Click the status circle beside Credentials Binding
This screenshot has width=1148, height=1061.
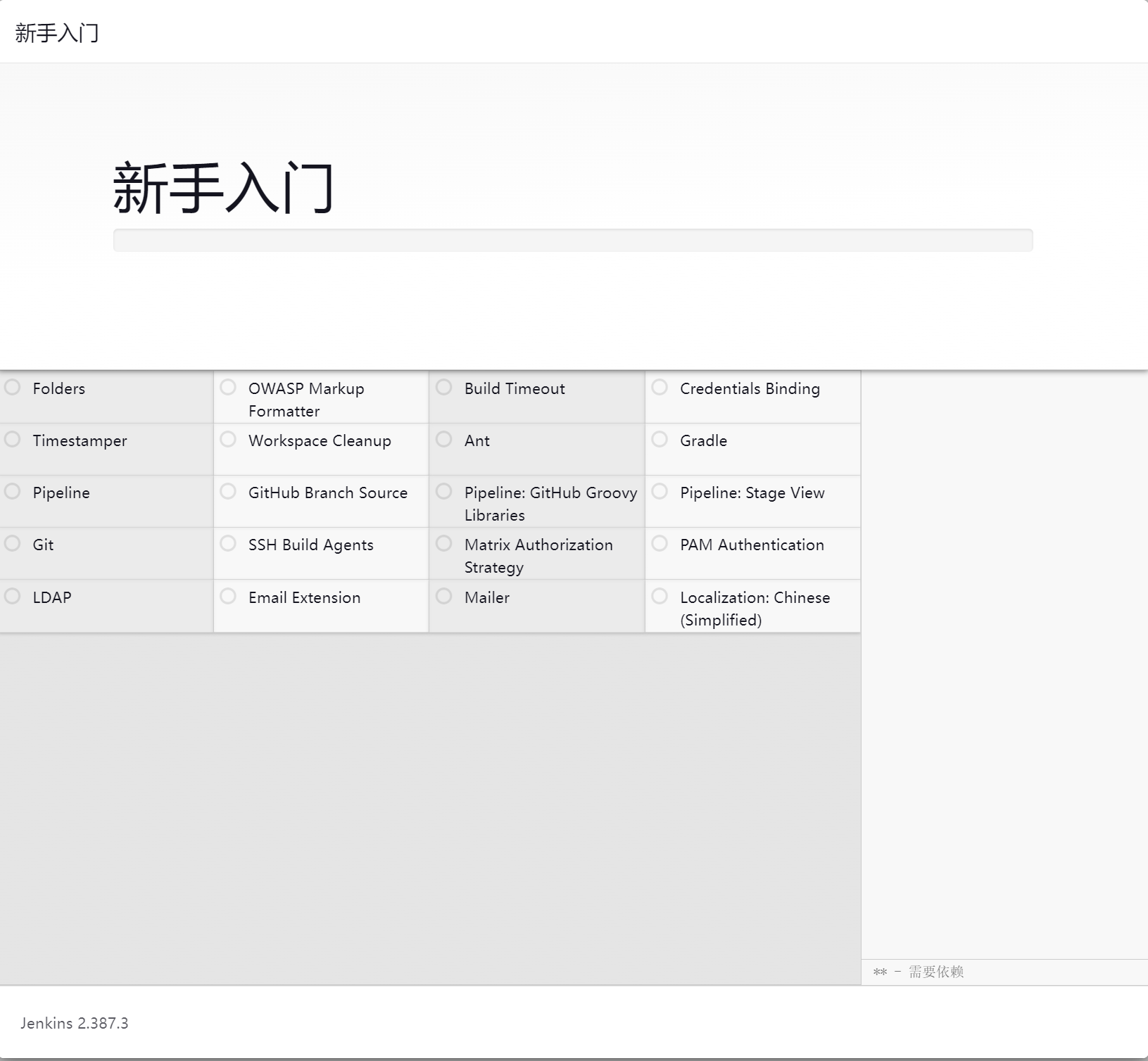[660, 387]
